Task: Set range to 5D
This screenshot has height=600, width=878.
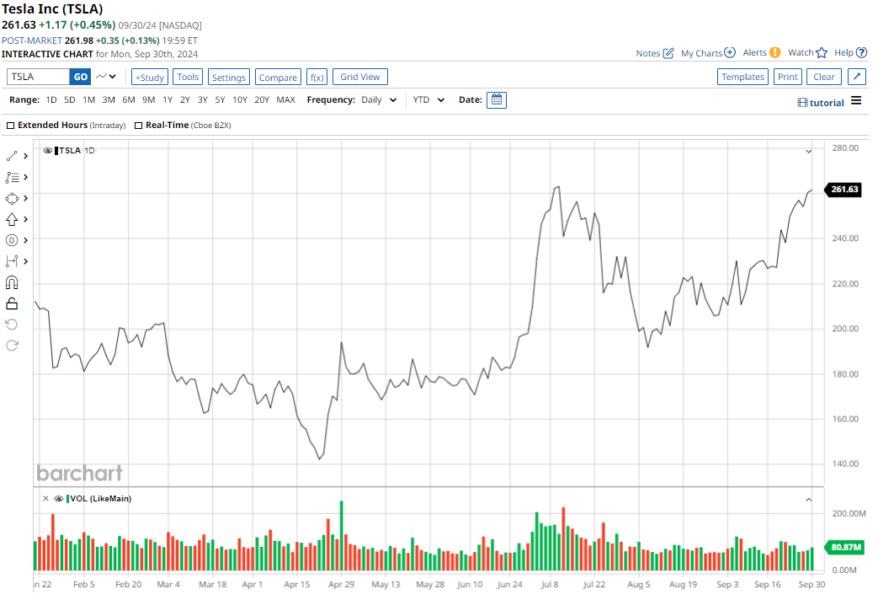Action: click(x=69, y=100)
